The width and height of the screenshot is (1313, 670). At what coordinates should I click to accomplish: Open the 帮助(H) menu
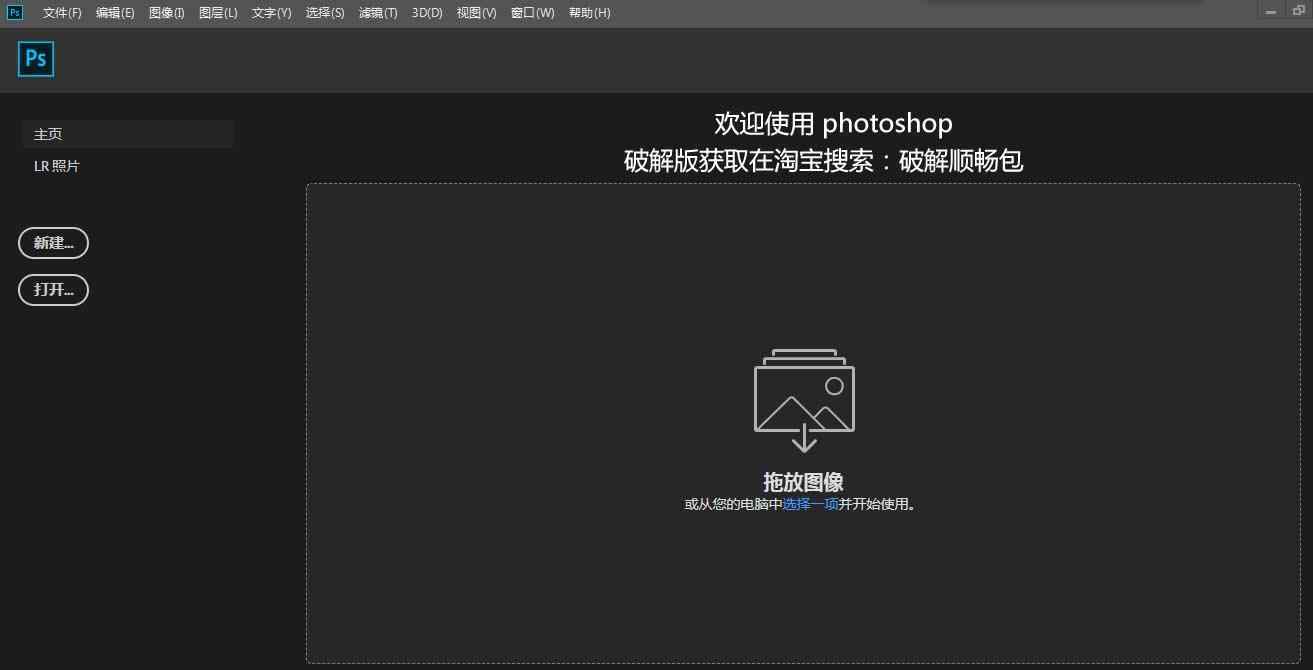(589, 13)
